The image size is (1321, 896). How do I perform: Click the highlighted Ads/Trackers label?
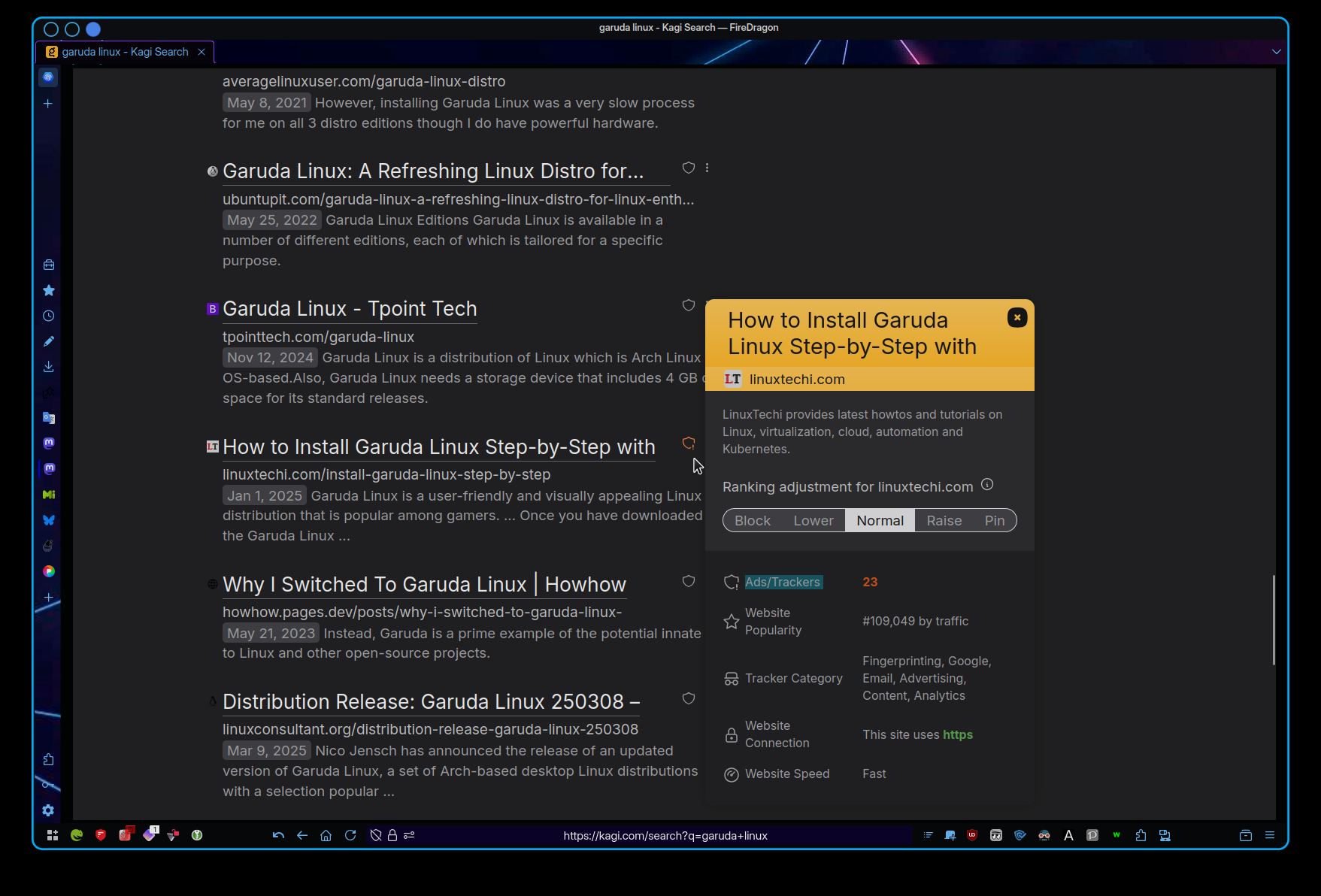pyautogui.click(x=783, y=582)
